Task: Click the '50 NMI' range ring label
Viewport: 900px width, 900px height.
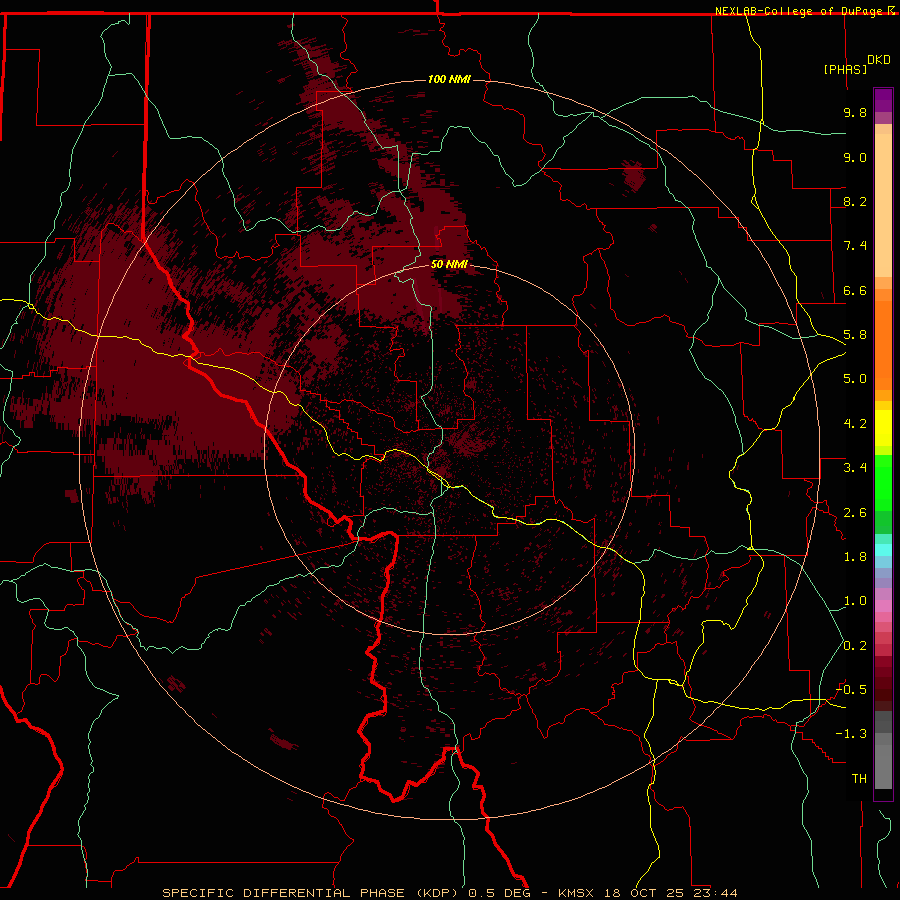Action: point(449,264)
